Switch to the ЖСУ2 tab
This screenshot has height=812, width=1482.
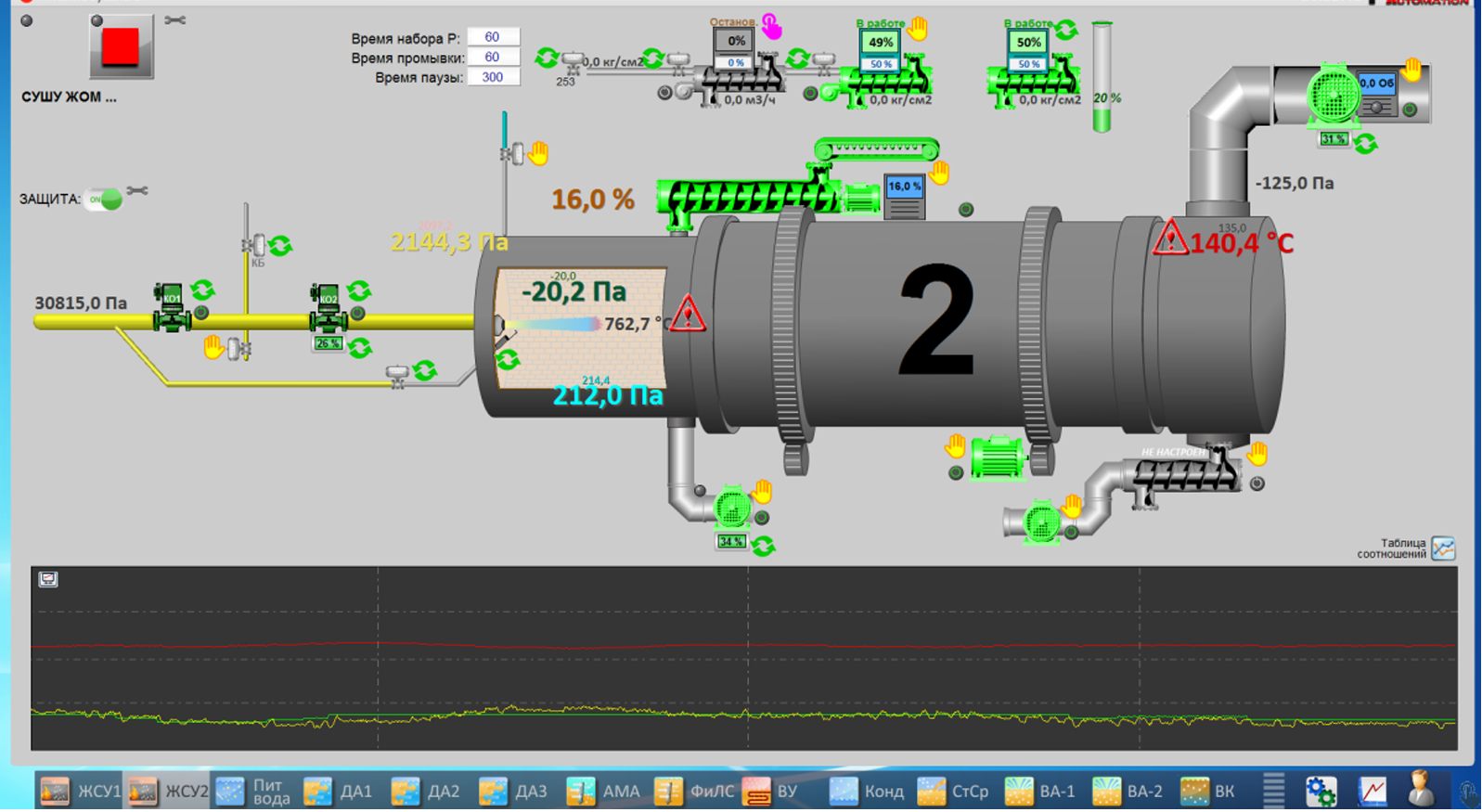tap(167, 792)
